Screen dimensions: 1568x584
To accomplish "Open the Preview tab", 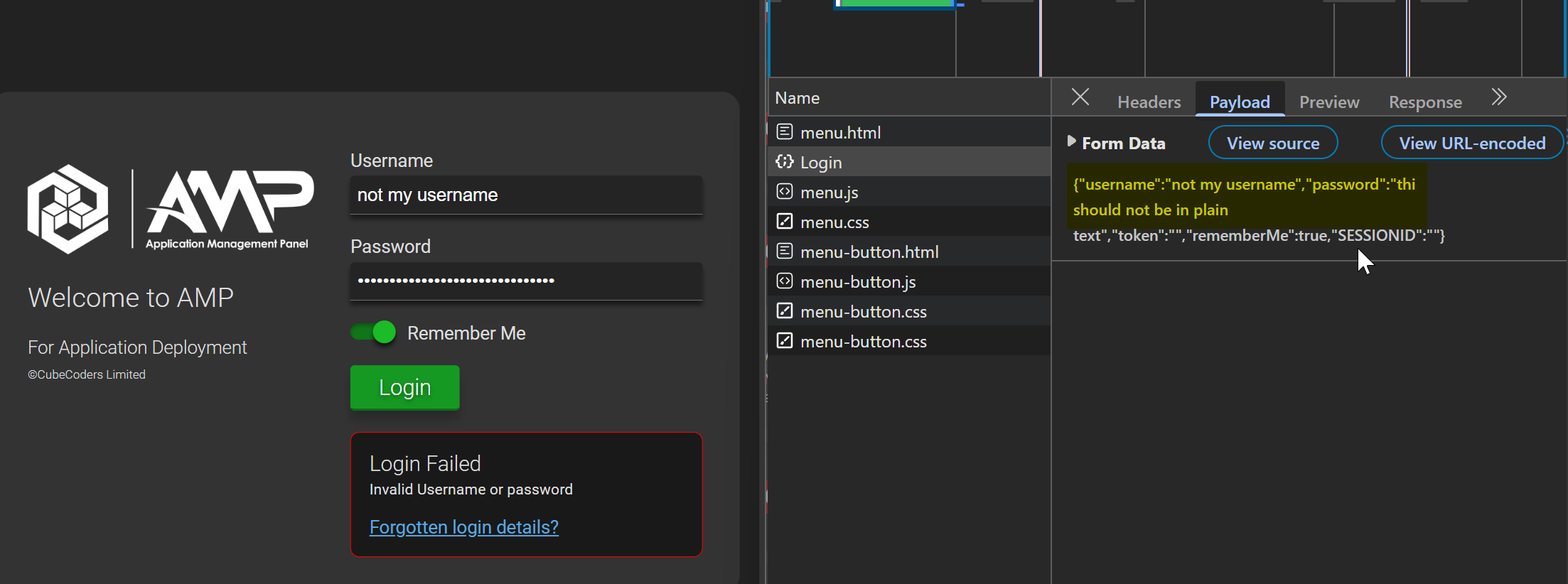I will click(1328, 102).
